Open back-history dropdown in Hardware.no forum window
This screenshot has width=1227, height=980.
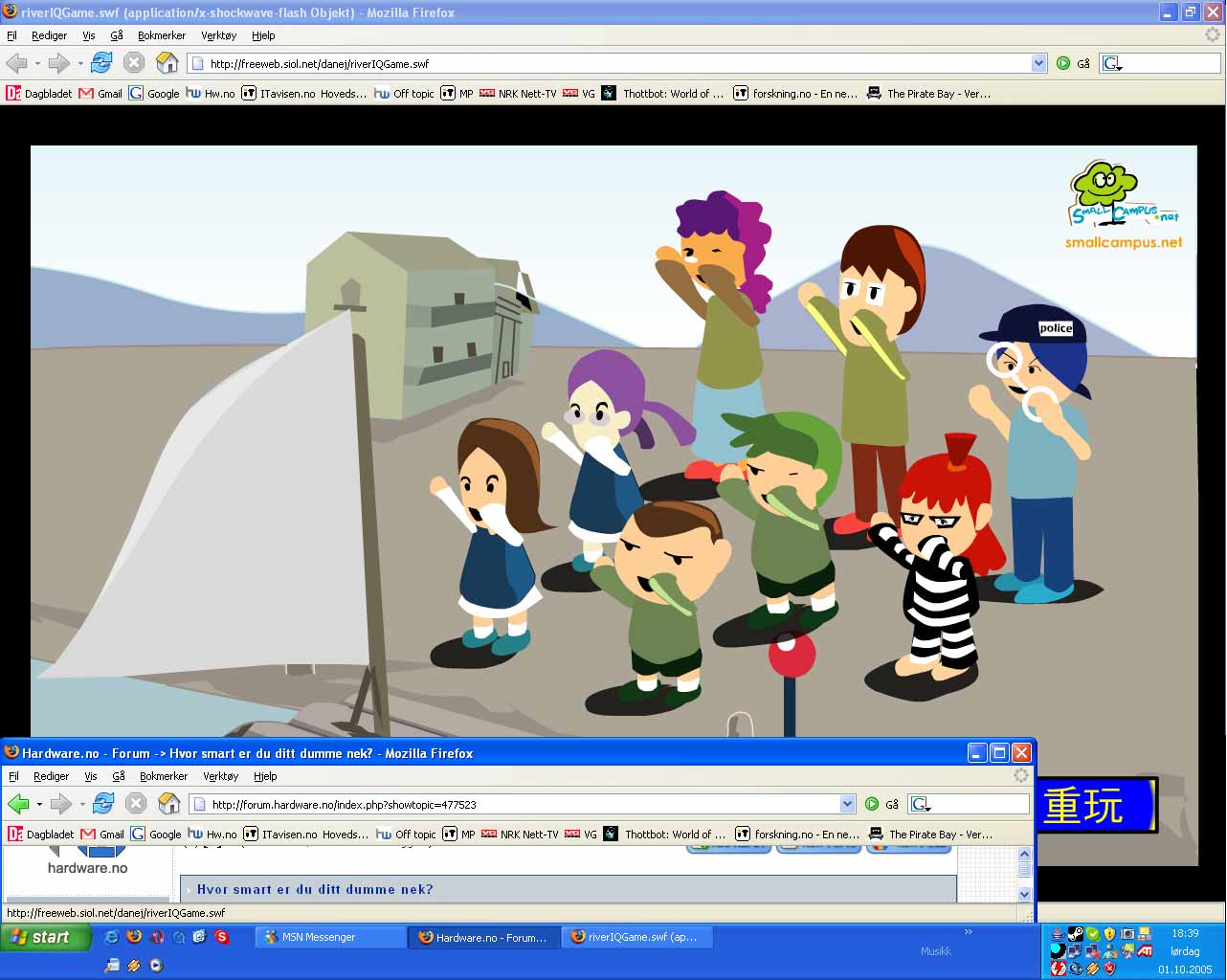coord(39,804)
